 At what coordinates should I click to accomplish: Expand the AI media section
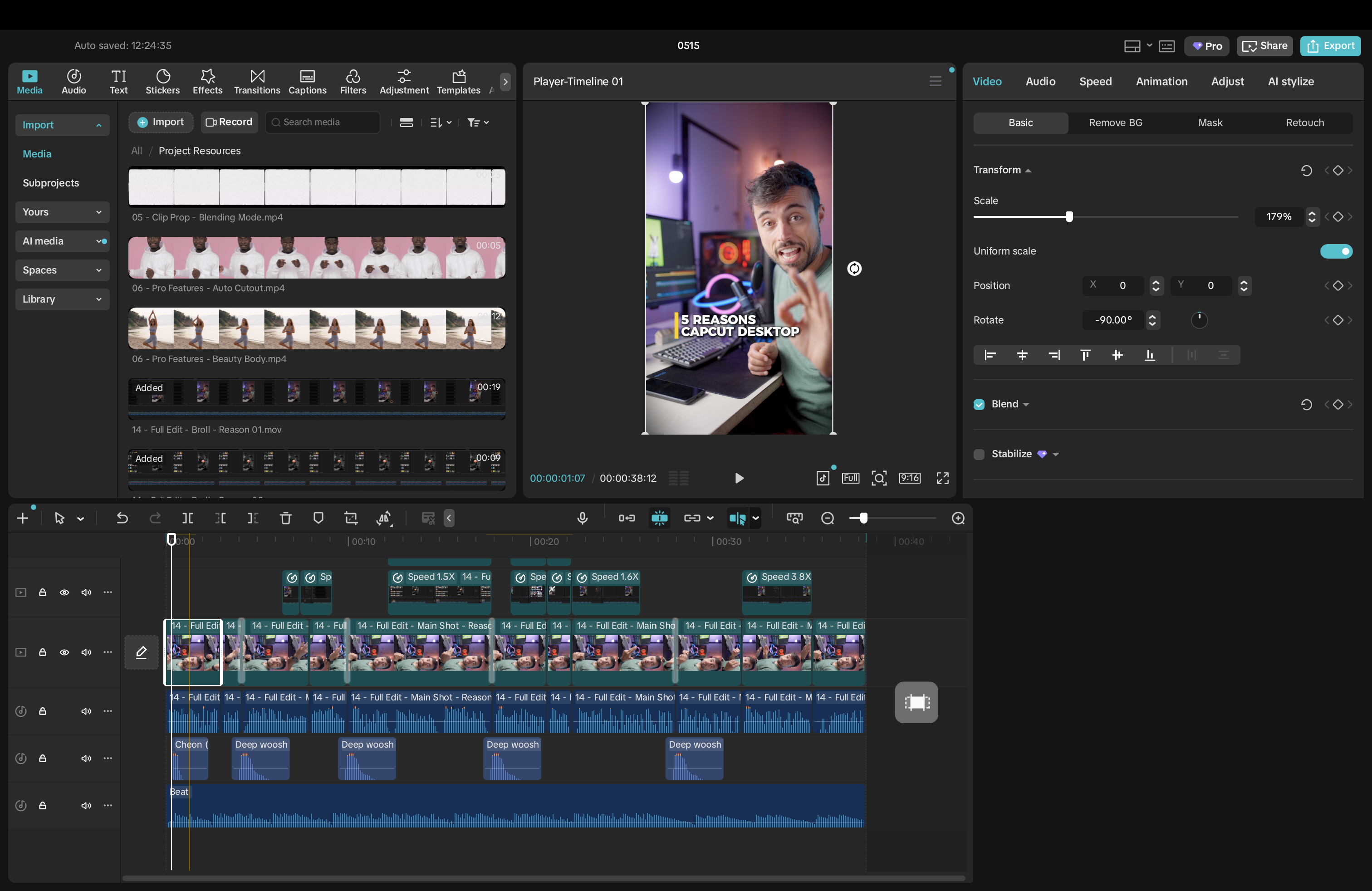[x=62, y=241]
